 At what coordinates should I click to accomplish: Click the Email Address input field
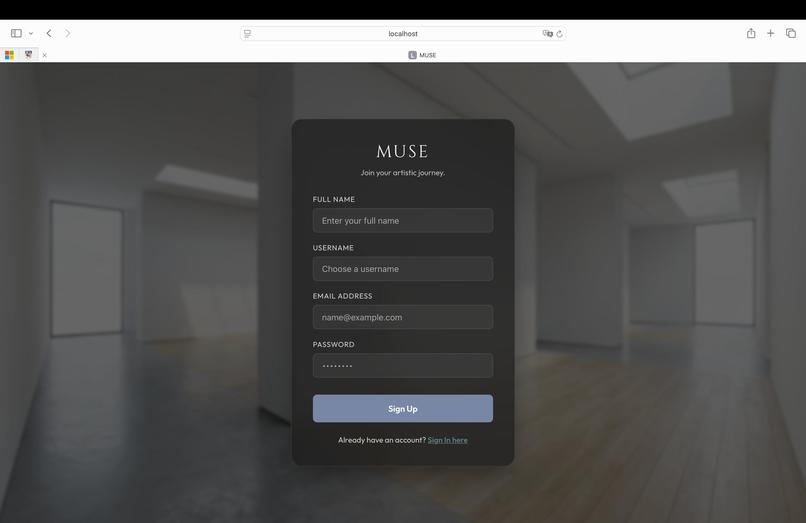click(403, 317)
